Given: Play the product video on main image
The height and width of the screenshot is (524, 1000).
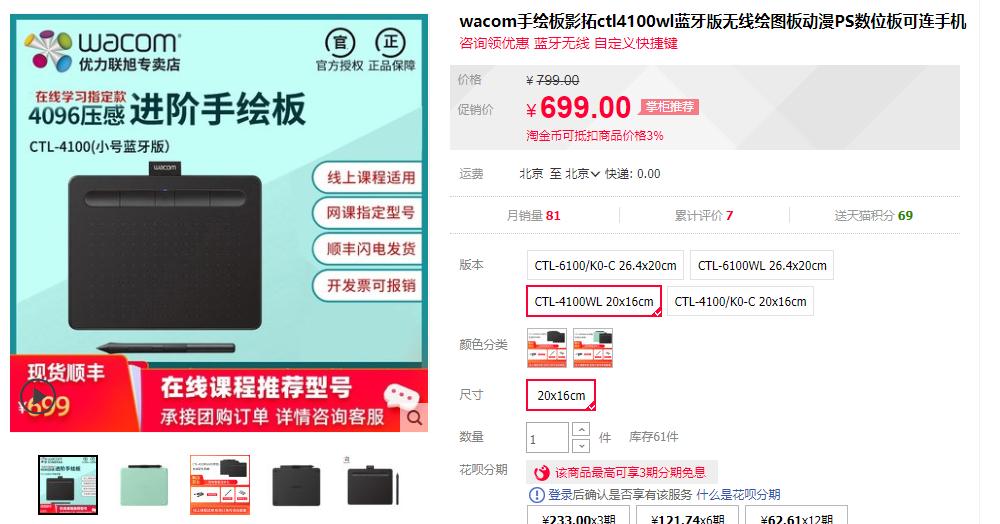Looking at the screenshot, I should coord(38,396).
